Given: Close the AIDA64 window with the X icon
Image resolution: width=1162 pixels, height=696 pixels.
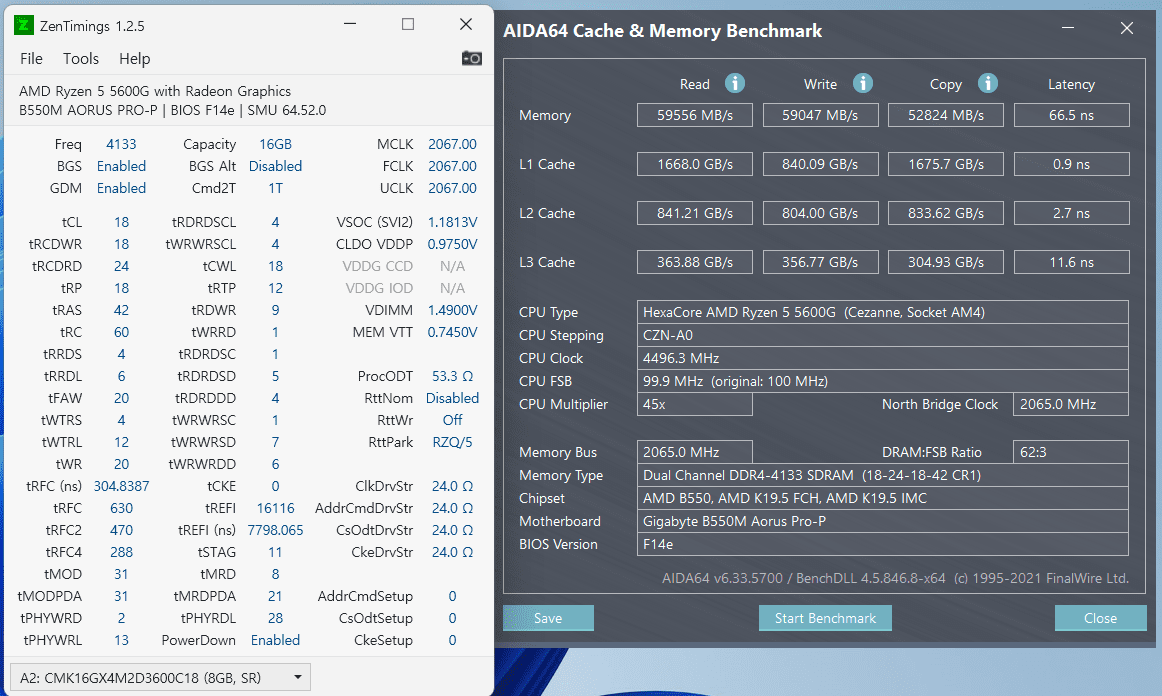Looking at the screenshot, I should tap(1126, 28).
